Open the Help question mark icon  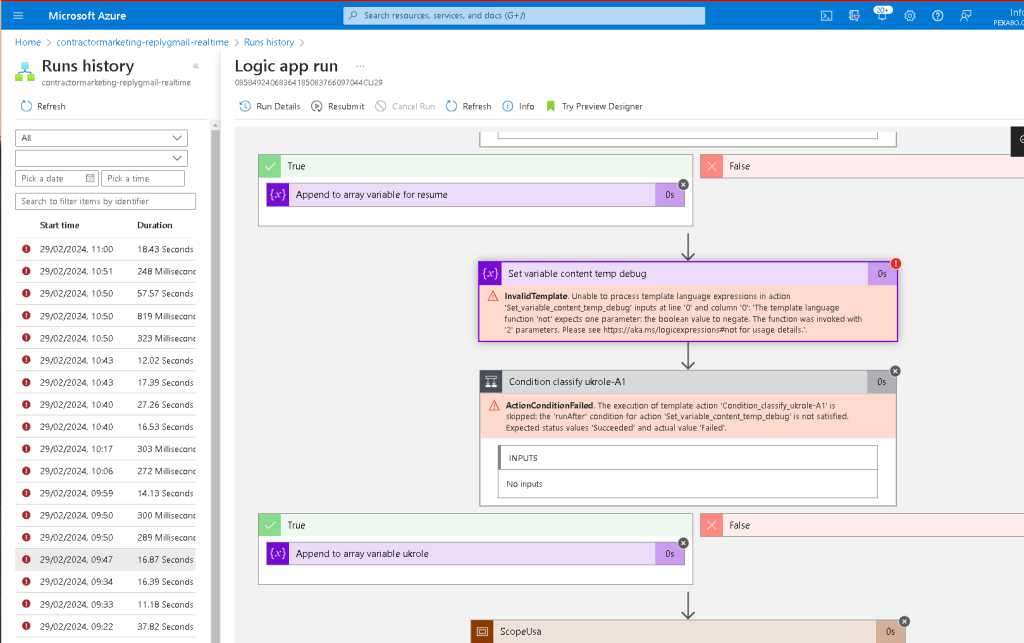pyautogui.click(x=937, y=16)
